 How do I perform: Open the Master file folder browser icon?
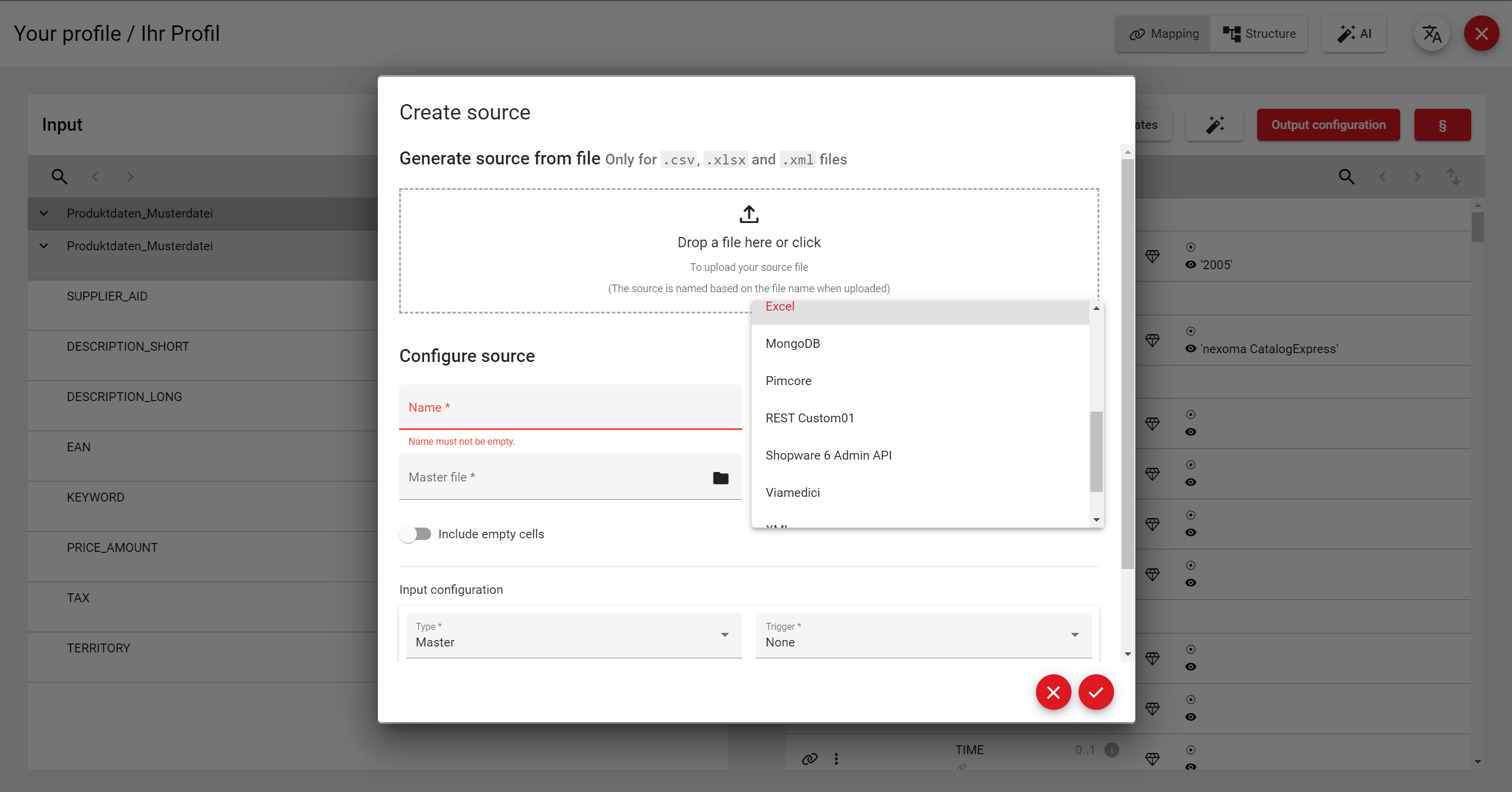coord(720,478)
